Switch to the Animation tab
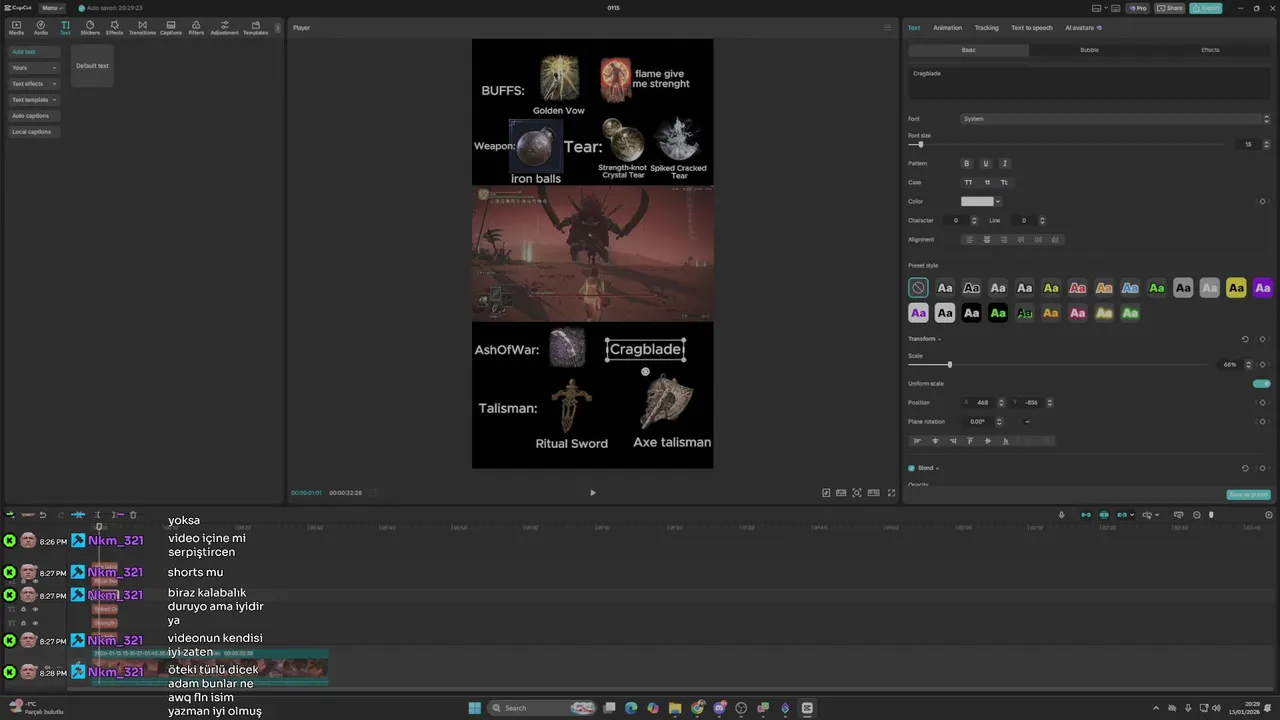This screenshot has width=1280, height=720. [x=947, y=28]
